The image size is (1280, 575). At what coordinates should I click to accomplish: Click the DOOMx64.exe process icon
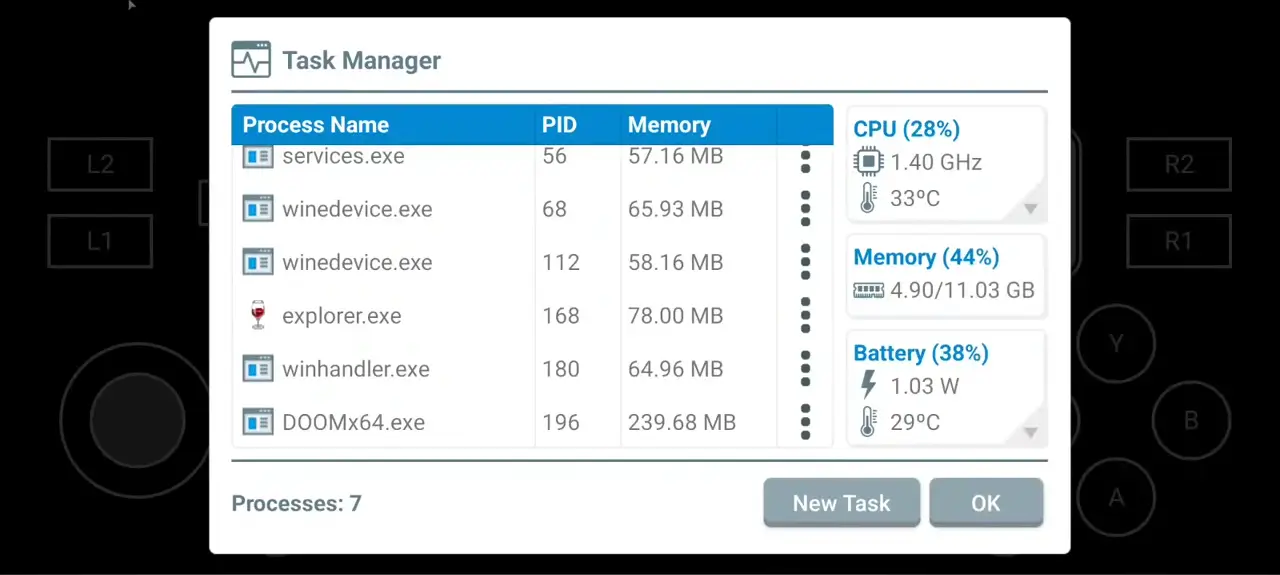(x=258, y=422)
